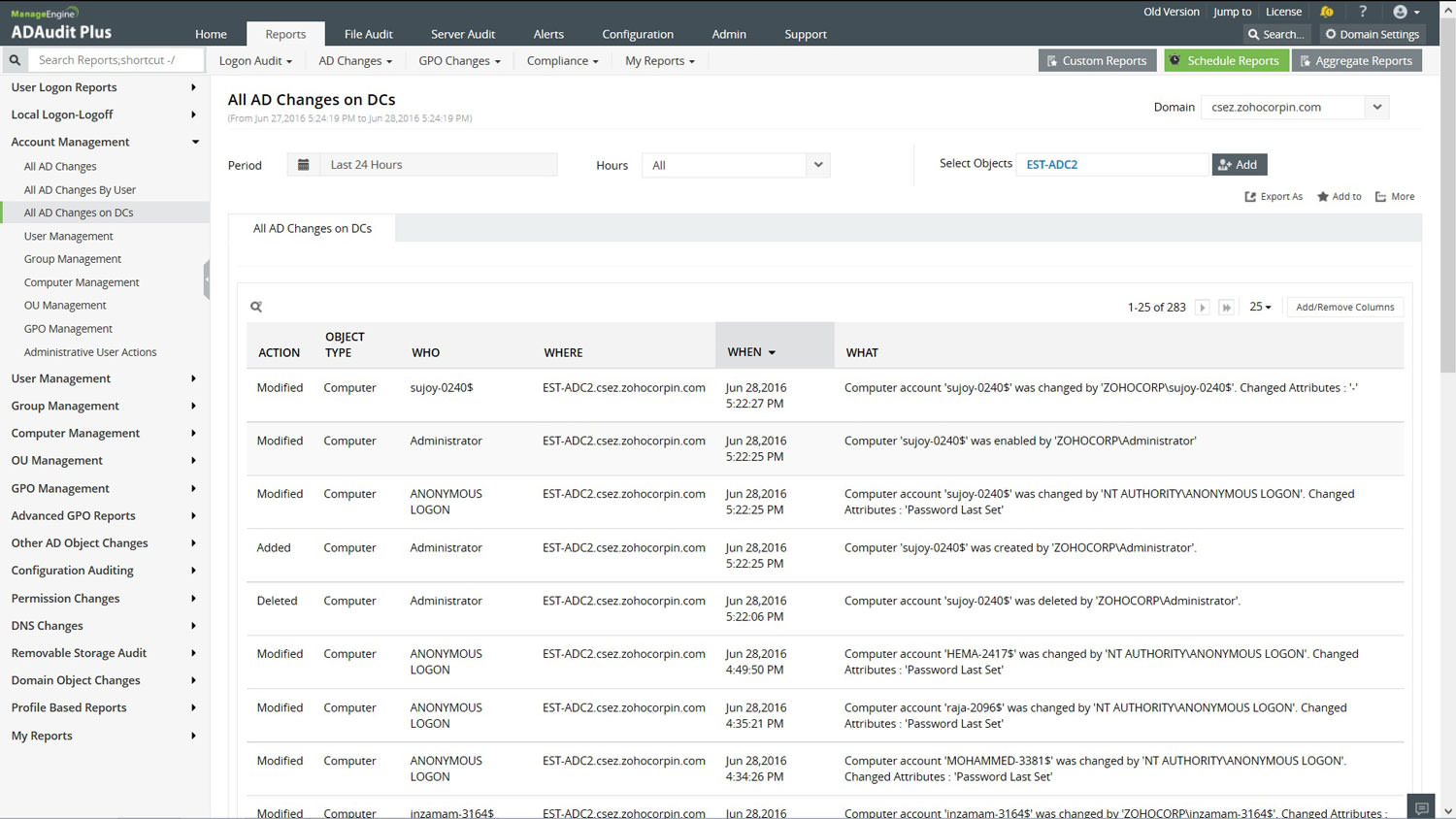
Task: Click the chat icon at bottom right
Action: point(1421,807)
